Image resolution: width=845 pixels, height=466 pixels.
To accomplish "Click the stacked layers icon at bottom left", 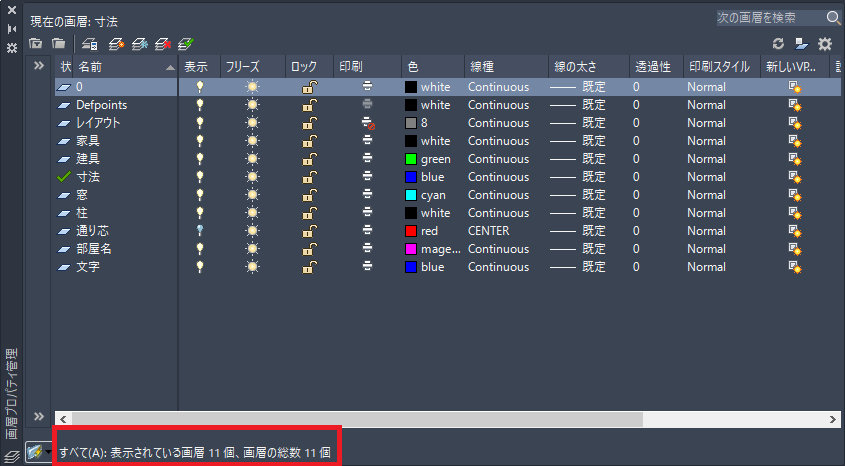I will (12, 458).
